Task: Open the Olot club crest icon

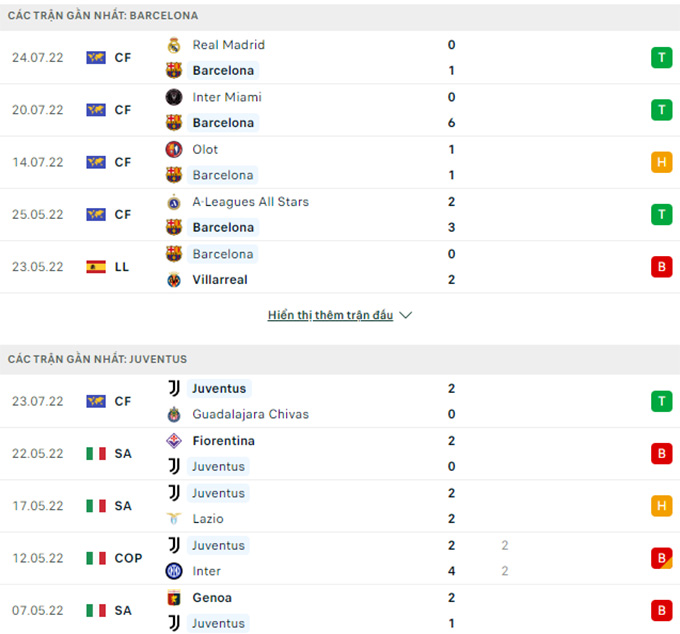Action: point(174,150)
